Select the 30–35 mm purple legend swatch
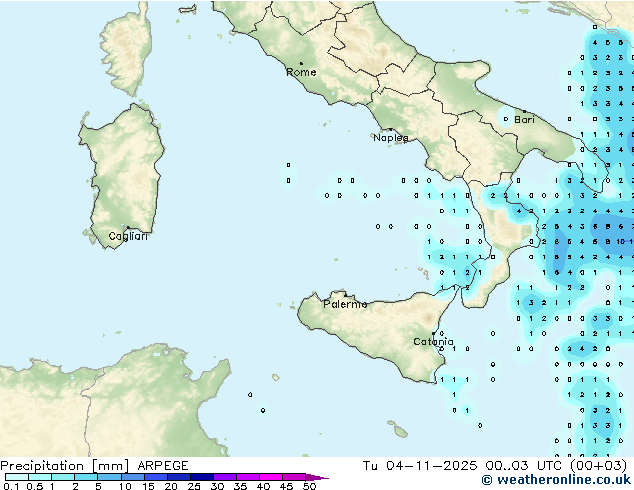Image resolution: width=634 pixels, height=490 pixels. pos(224,477)
